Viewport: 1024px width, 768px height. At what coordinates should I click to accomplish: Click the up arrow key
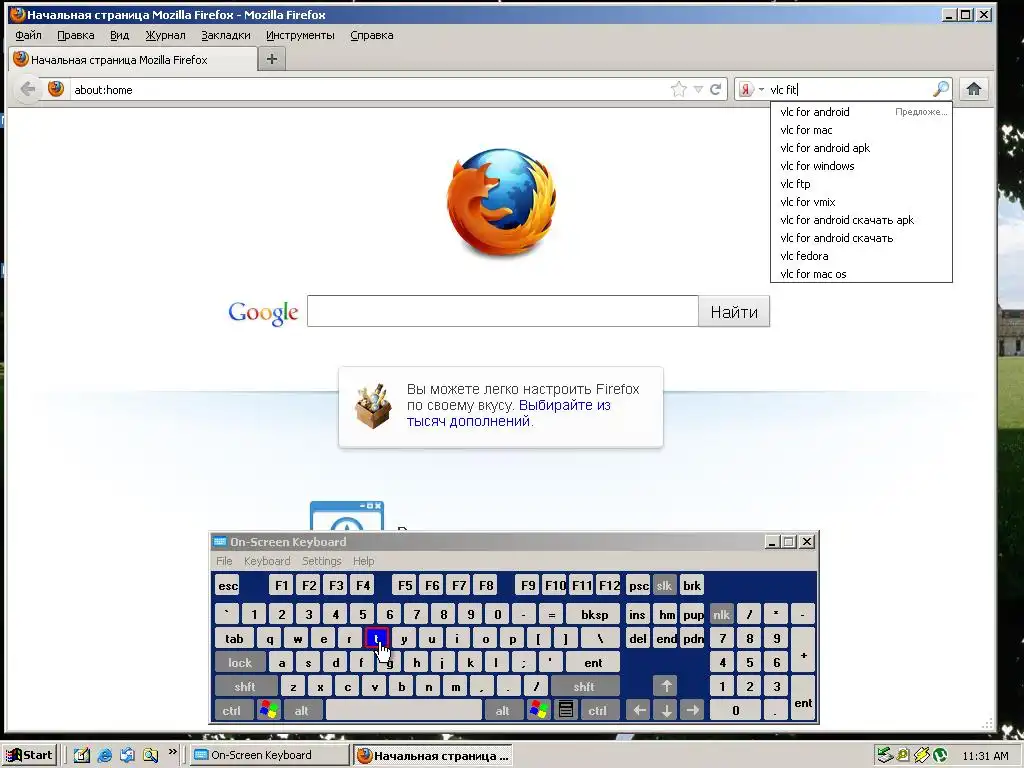666,686
